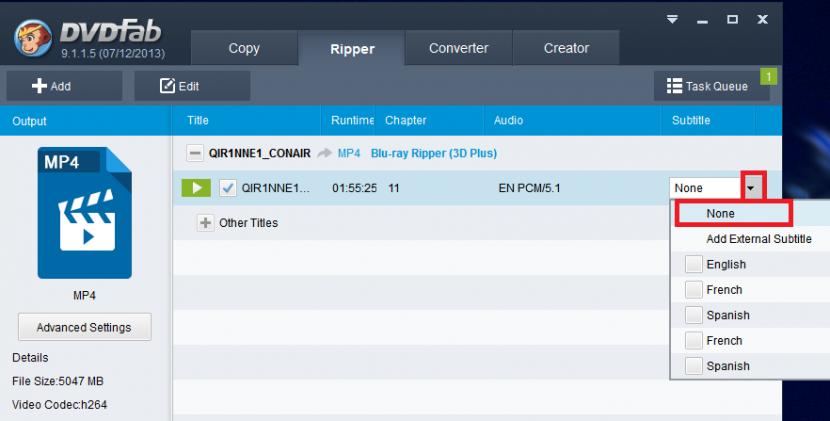The image size is (830, 421).
Task: Tick the first French subtitle checkbox
Action: pyautogui.click(x=693, y=290)
